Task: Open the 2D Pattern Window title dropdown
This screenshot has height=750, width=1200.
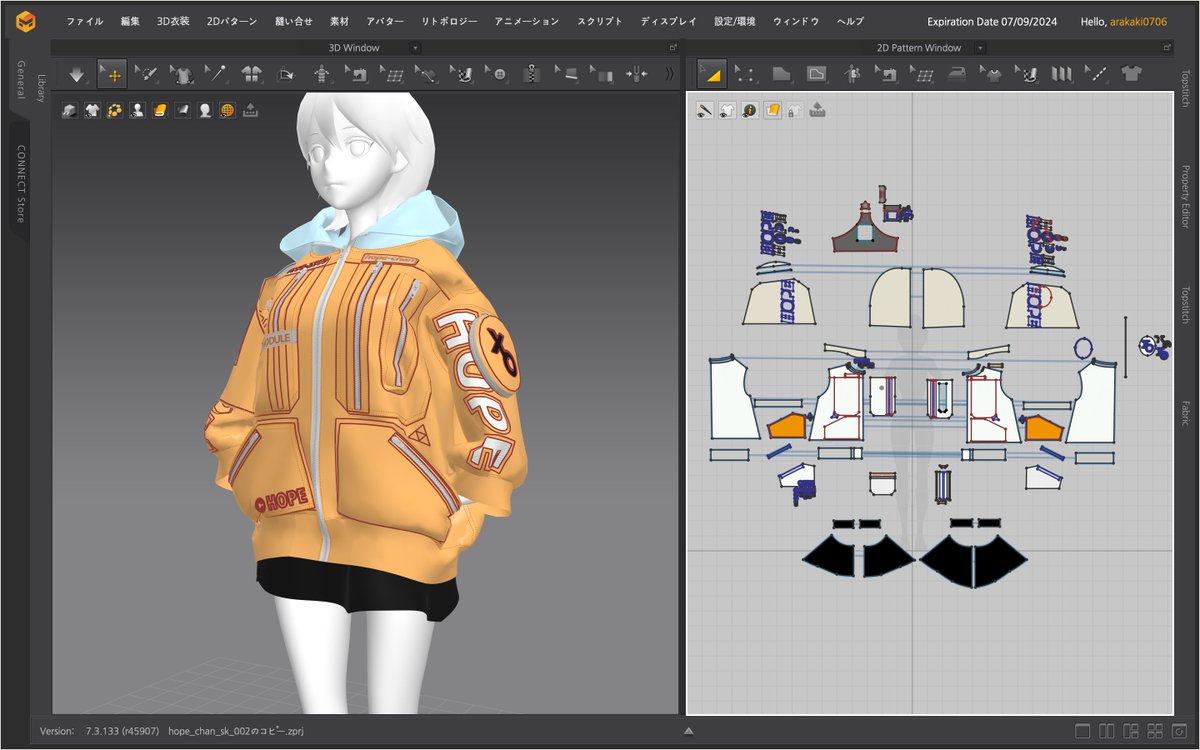Action: (981, 48)
